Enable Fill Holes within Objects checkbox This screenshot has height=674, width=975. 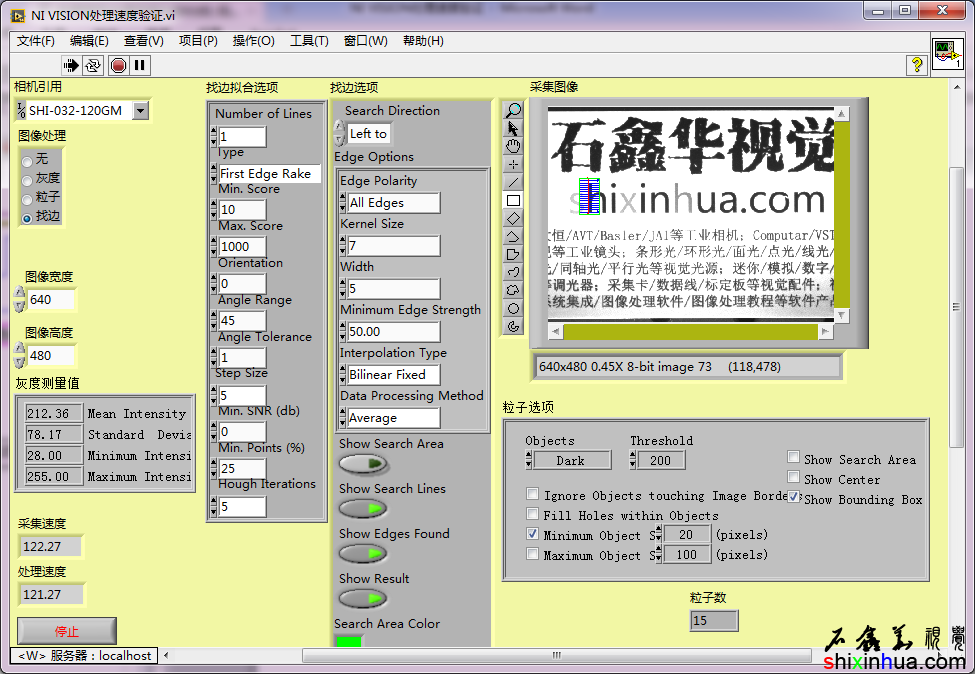click(x=533, y=515)
